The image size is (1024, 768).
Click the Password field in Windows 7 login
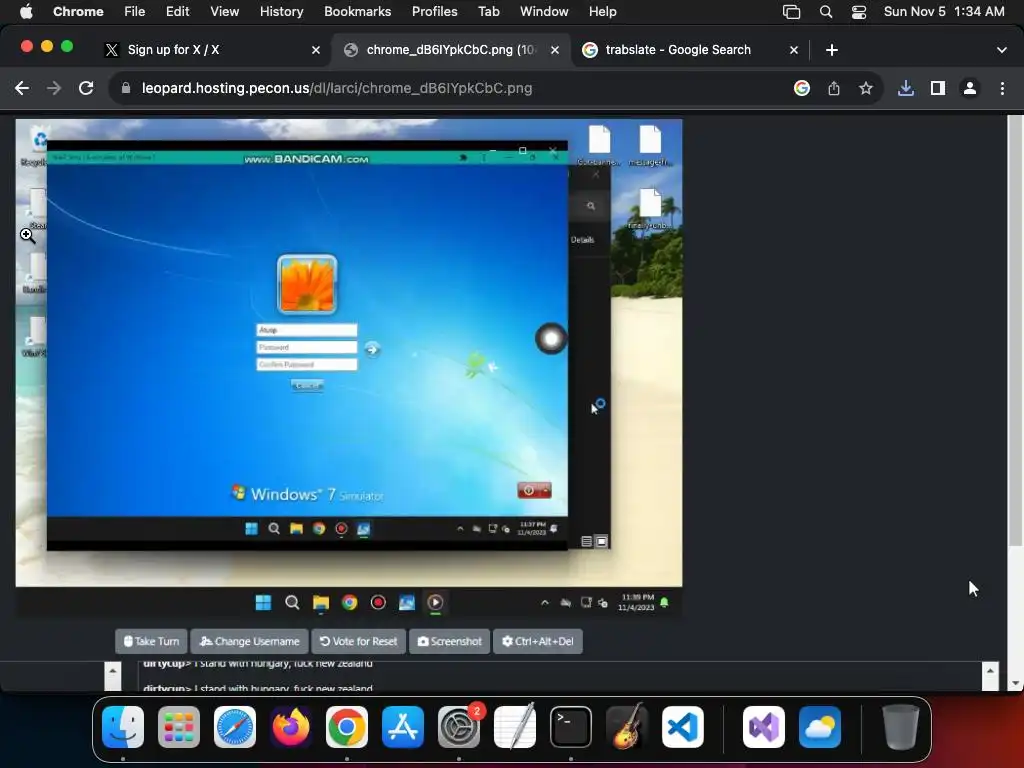coord(307,347)
